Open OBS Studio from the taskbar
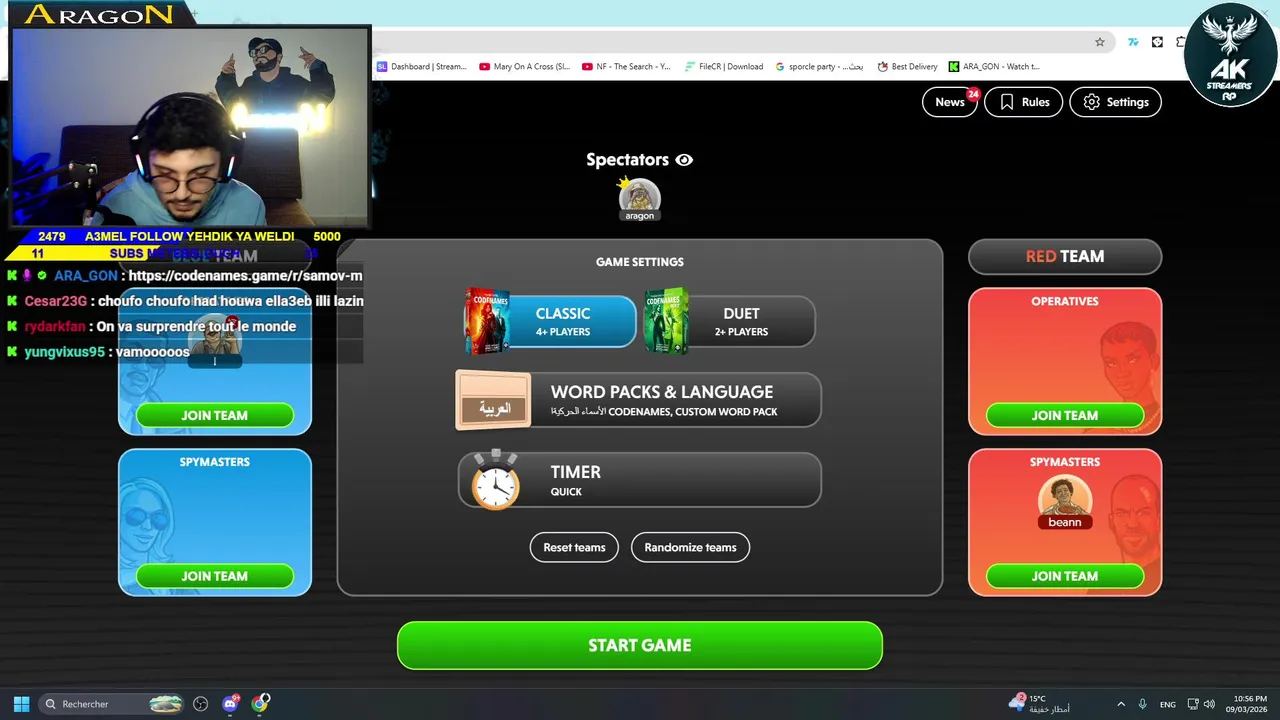Image resolution: width=1280 pixels, height=720 pixels. [x=200, y=704]
